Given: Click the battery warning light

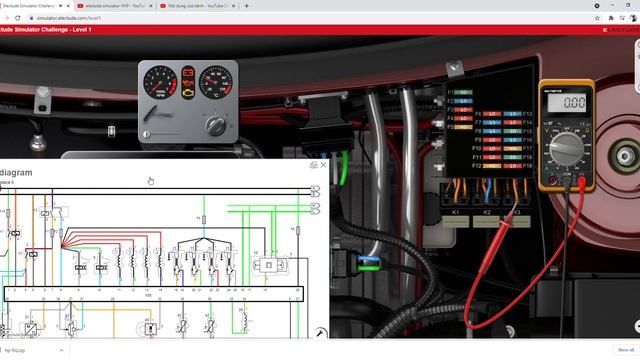Looking at the screenshot, I should coord(188,73).
